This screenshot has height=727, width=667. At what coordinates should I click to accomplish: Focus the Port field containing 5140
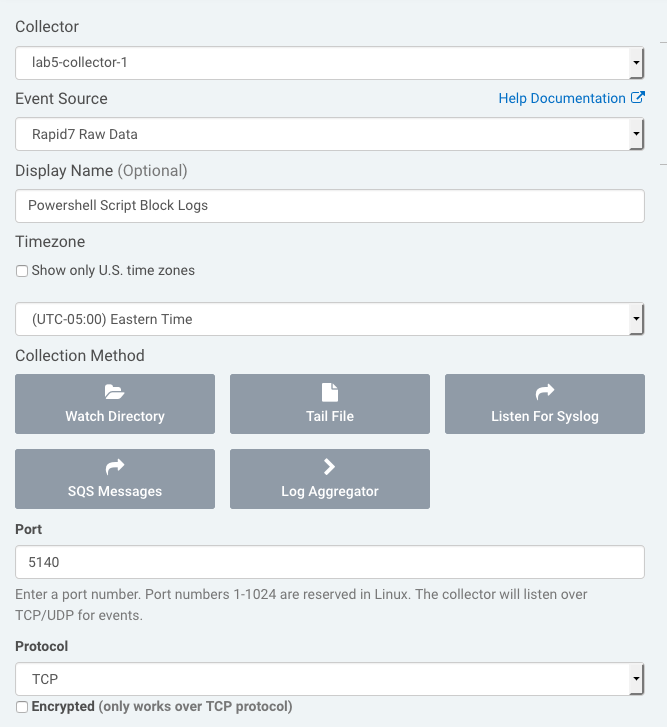[x=329, y=562]
